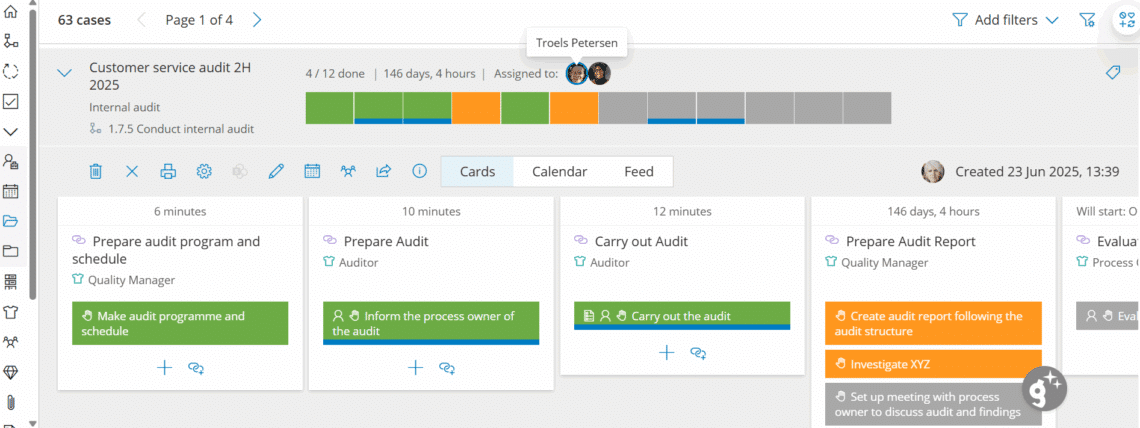Collapse the Customer service audit 2H 2025 case
The height and width of the screenshot is (428, 1140).
pos(65,73)
